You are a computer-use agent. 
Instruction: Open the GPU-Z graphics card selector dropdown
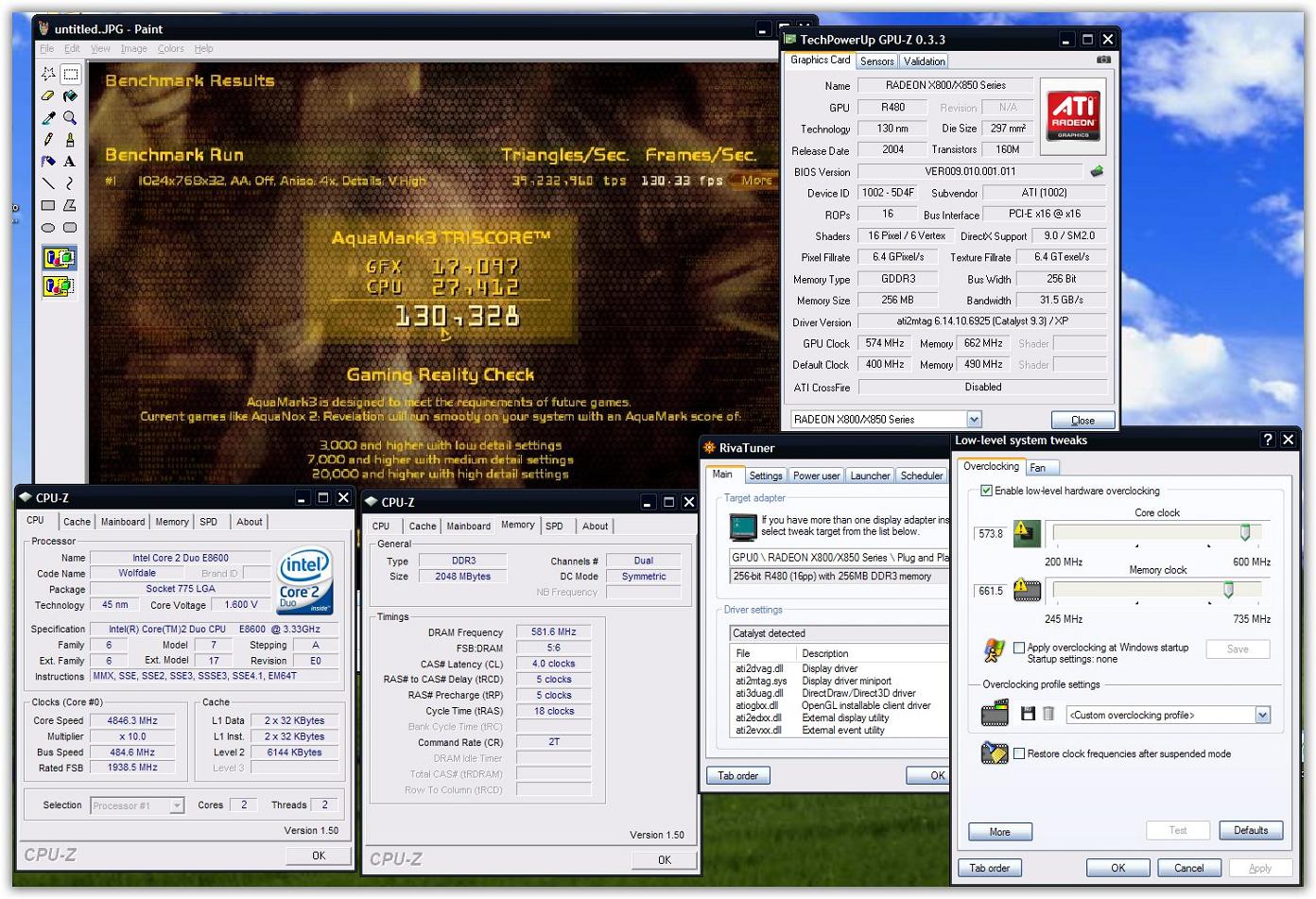(974, 419)
